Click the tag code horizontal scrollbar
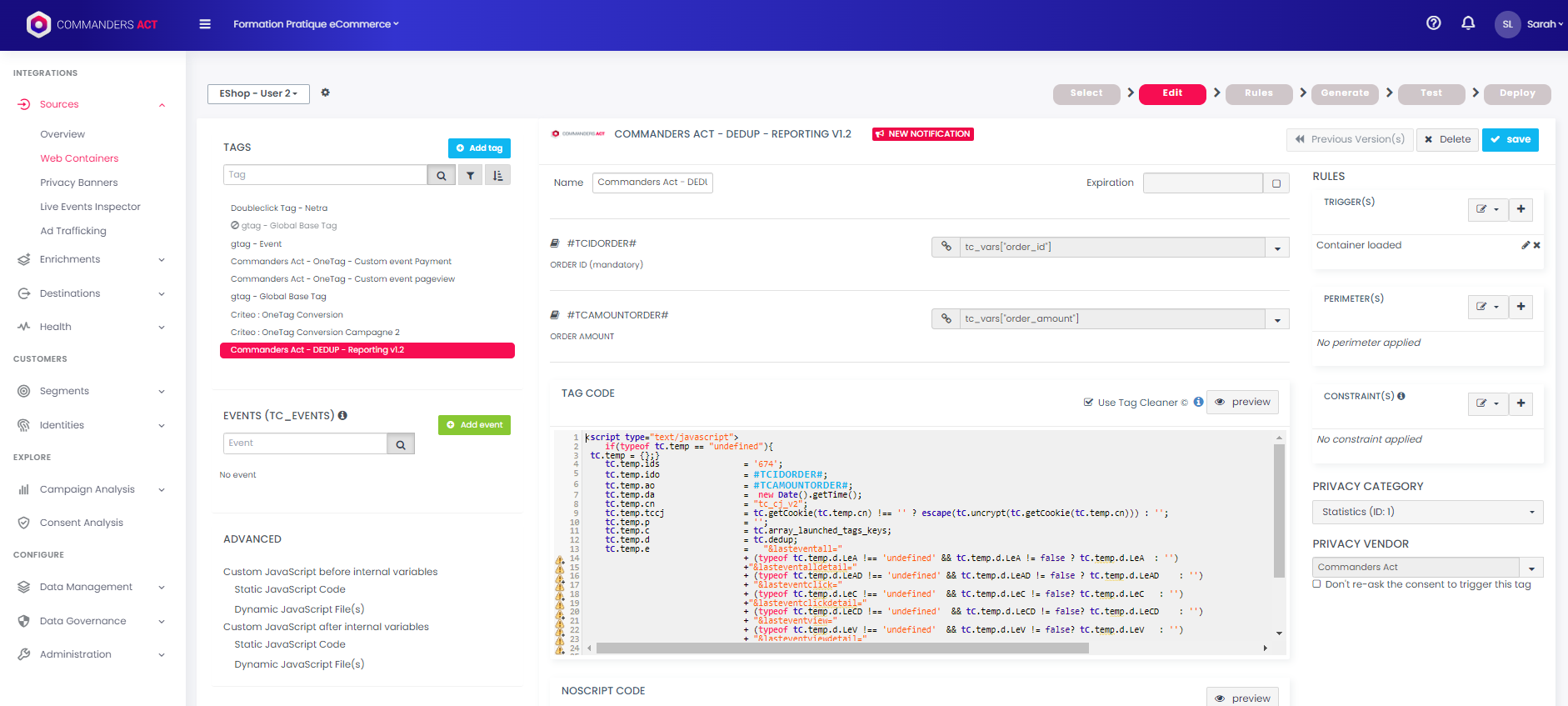This screenshot has height=706, width=1568. [x=841, y=648]
